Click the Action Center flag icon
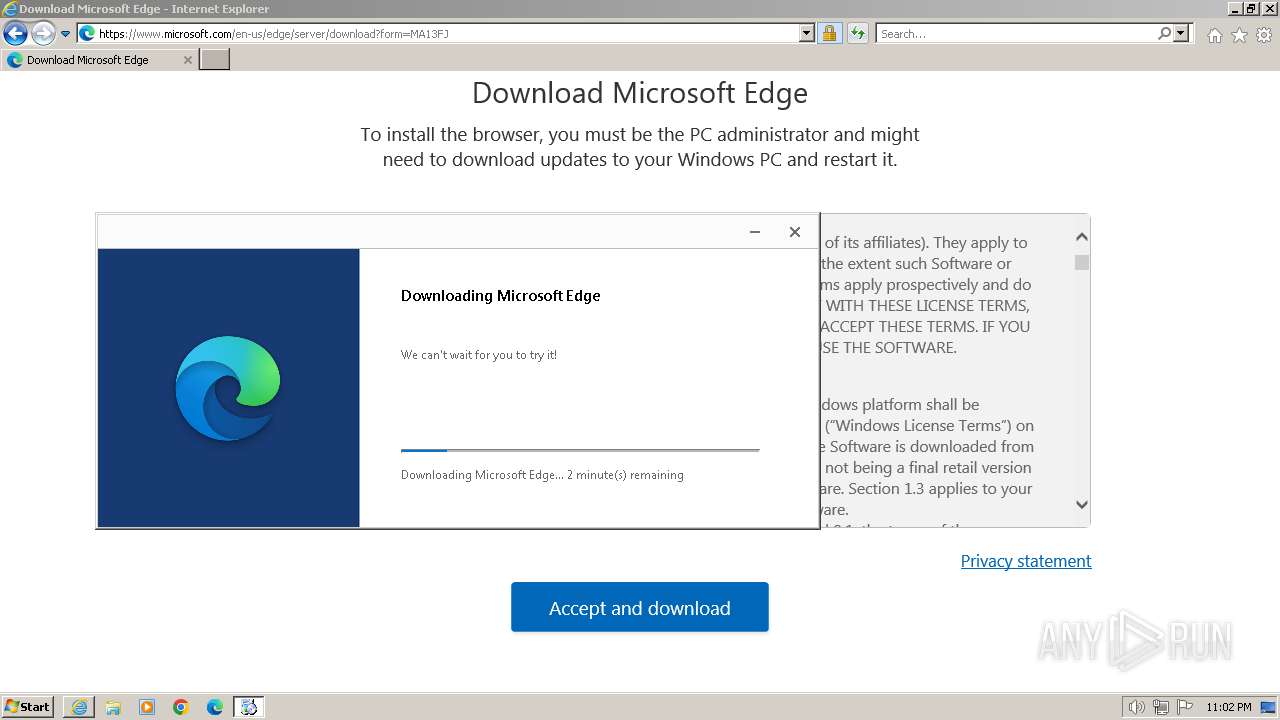The height and width of the screenshot is (720, 1280). [1185, 707]
